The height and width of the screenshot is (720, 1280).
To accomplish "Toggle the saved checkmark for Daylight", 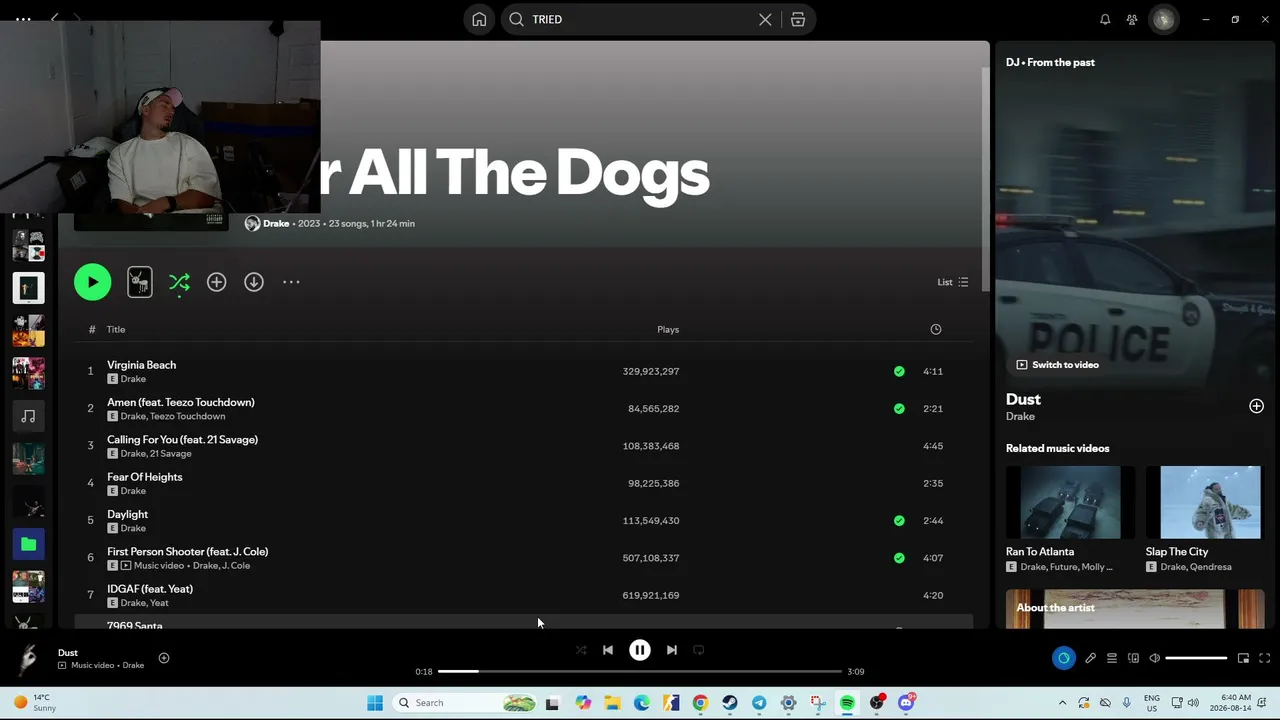I will [x=899, y=520].
